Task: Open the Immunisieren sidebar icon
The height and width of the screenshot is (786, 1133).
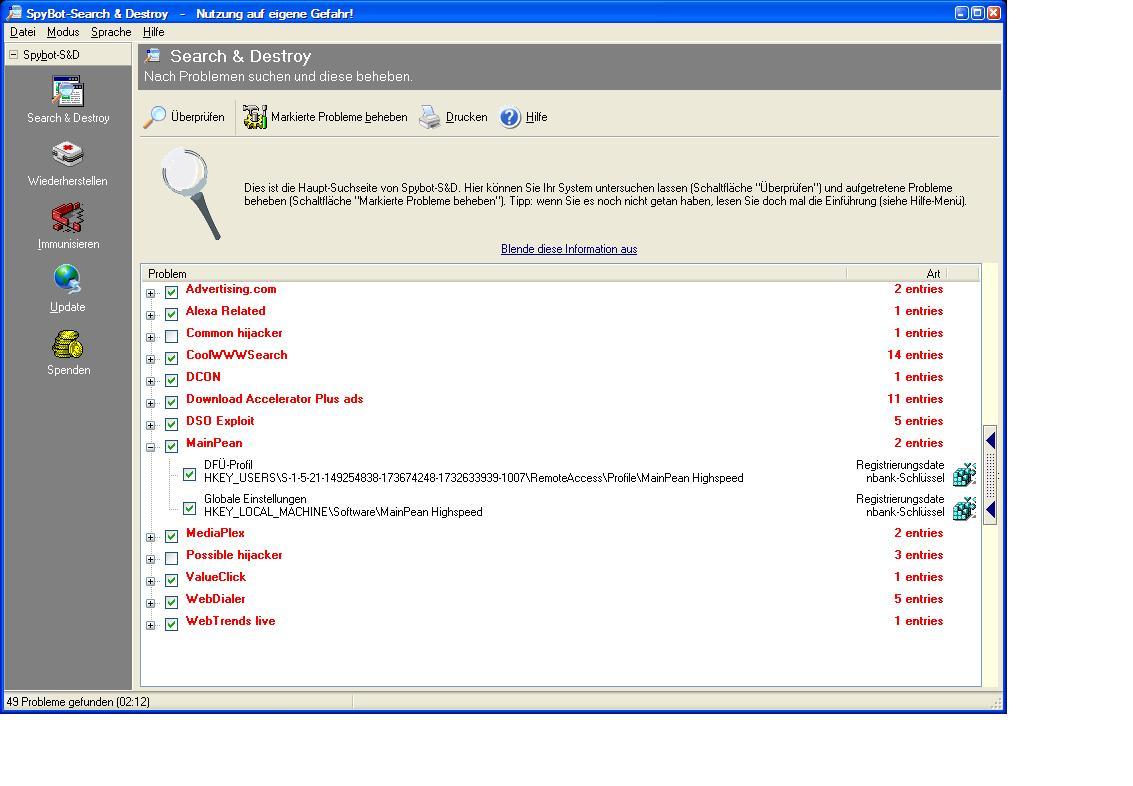Action: (x=68, y=217)
